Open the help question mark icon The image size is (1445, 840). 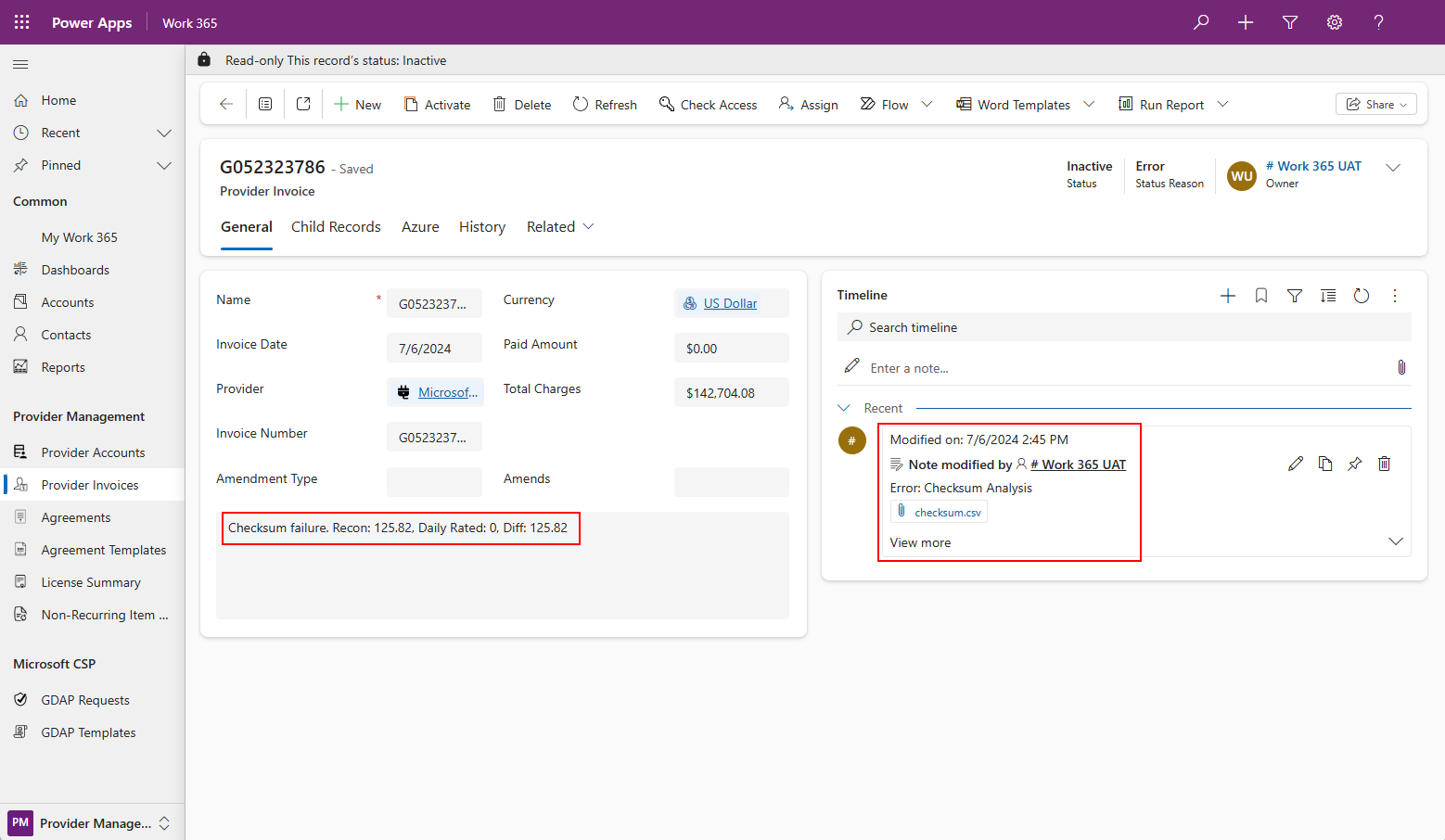click(1379, 22)
